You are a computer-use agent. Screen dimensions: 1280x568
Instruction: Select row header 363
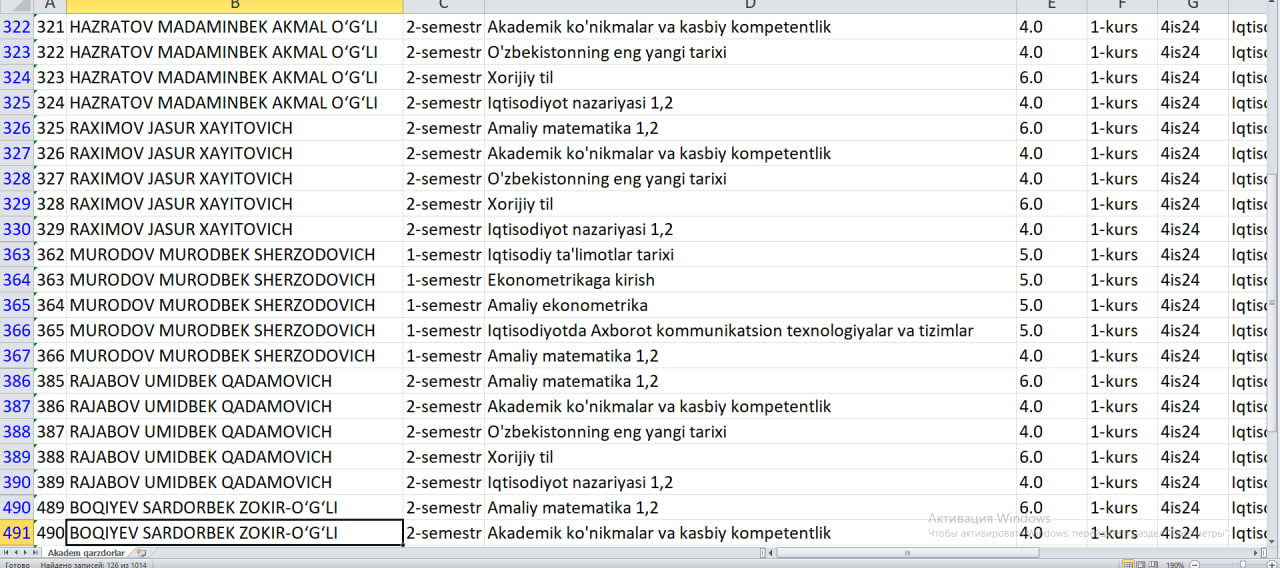pos(16,255)
